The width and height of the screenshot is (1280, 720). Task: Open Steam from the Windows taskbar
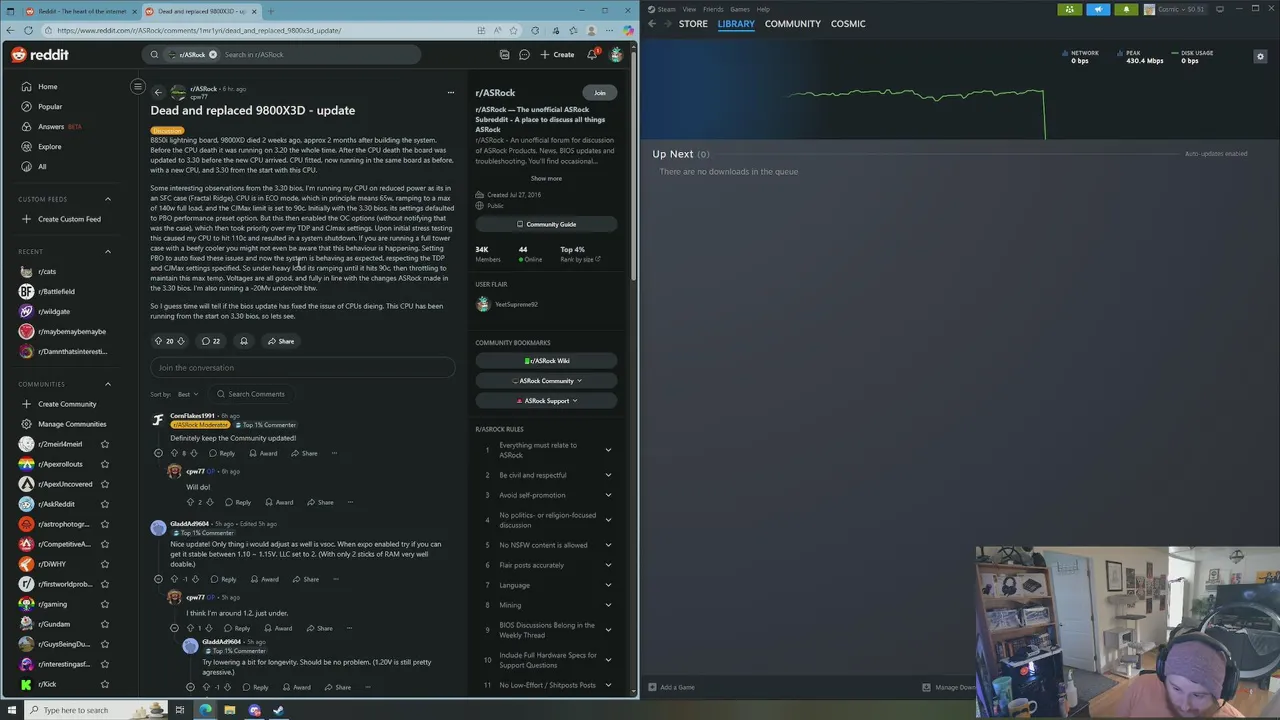[278, 710]
